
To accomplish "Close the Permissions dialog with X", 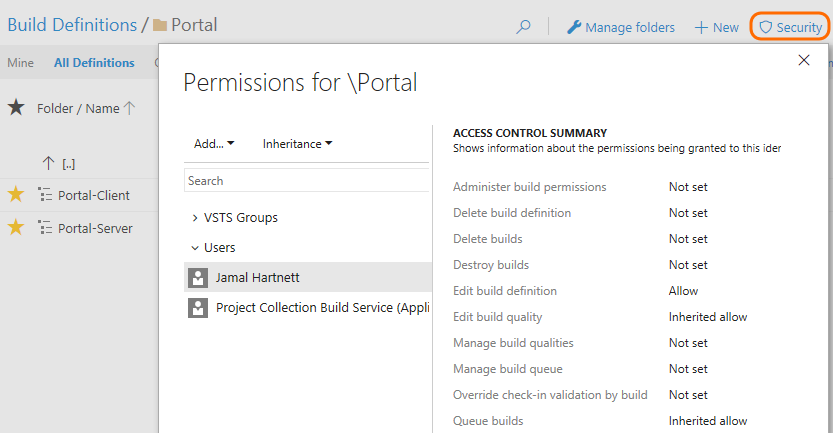I will pyautogui.click(x=804, y=60).
